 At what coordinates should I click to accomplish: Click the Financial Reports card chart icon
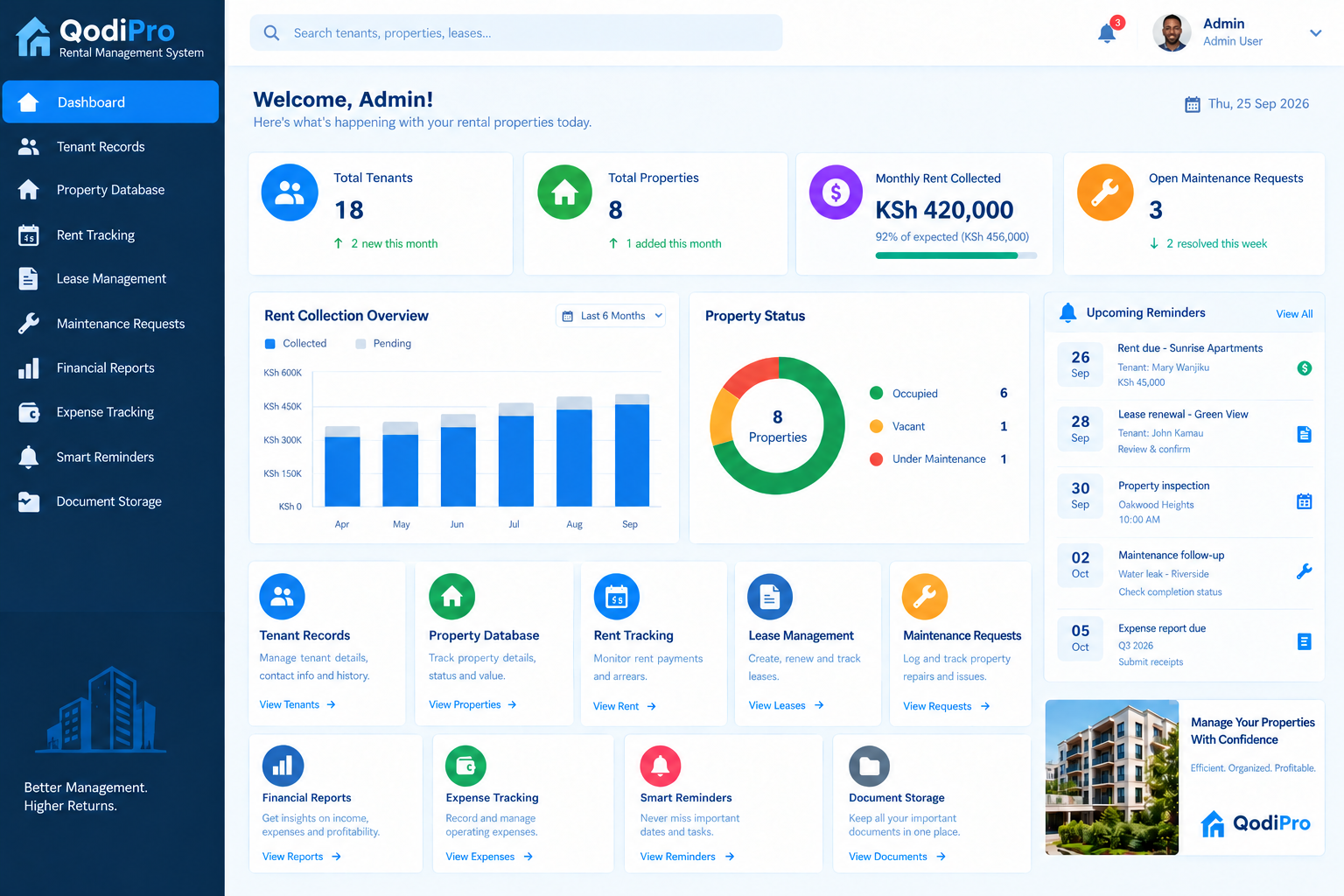283,766
